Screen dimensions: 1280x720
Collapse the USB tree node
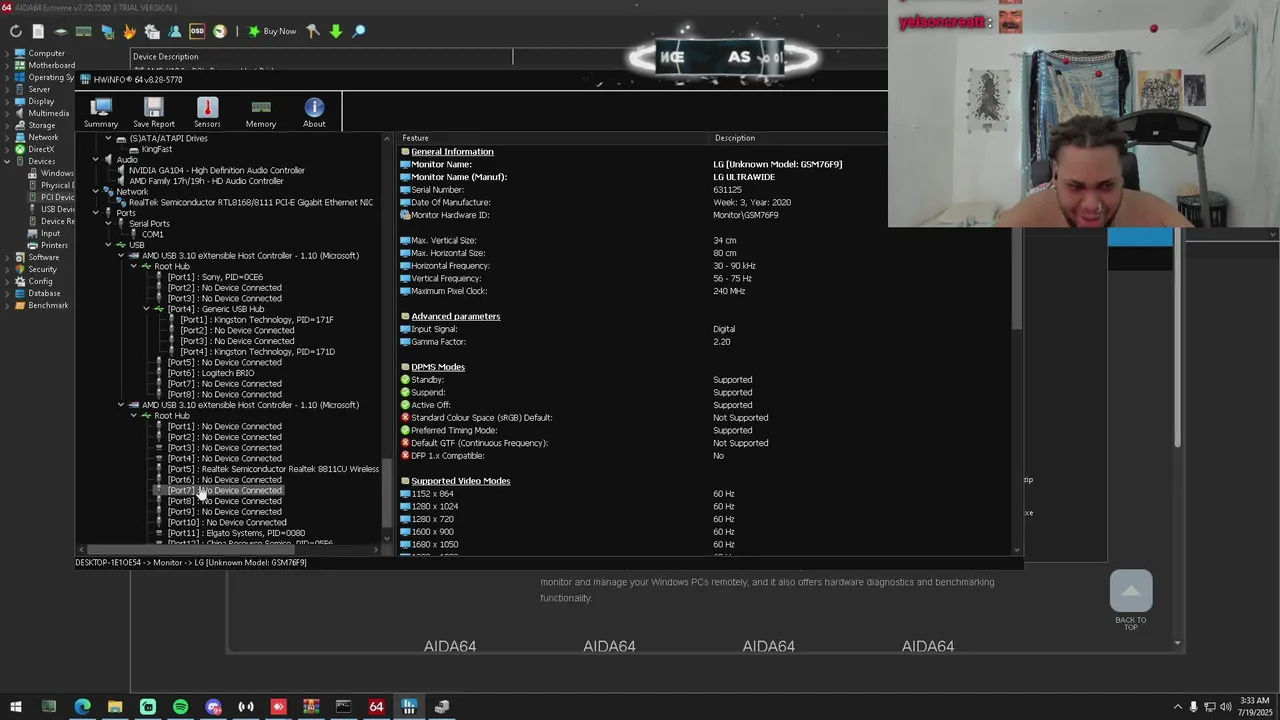108,245
